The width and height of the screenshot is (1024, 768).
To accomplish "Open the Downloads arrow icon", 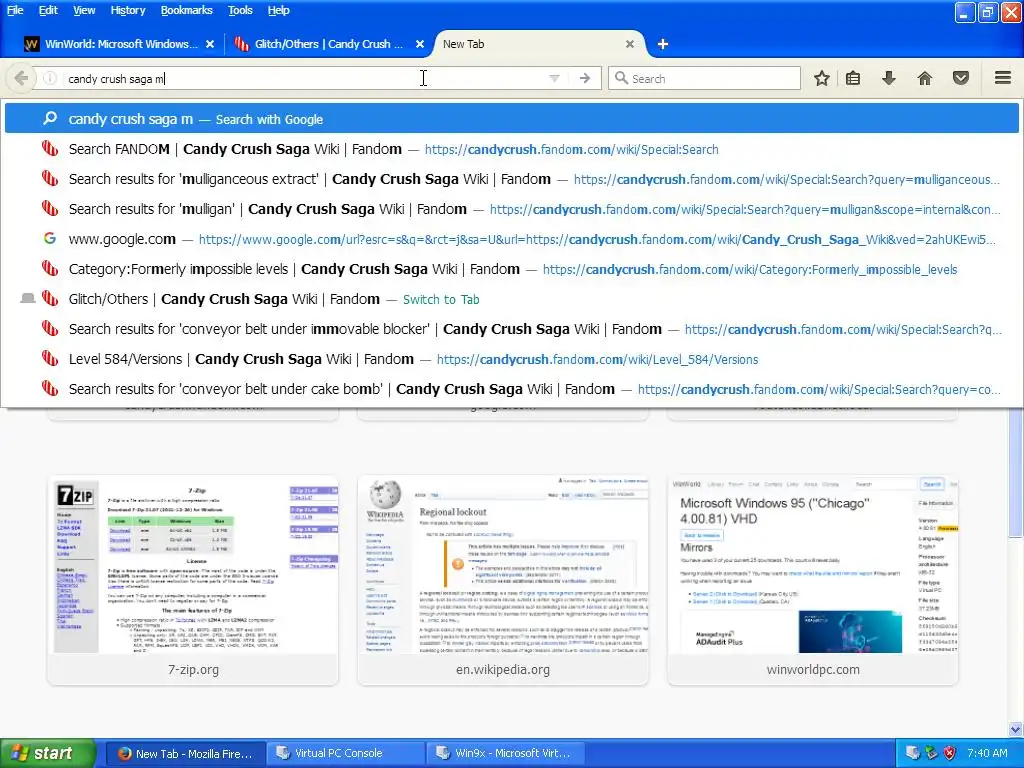I will click(888, 78).
